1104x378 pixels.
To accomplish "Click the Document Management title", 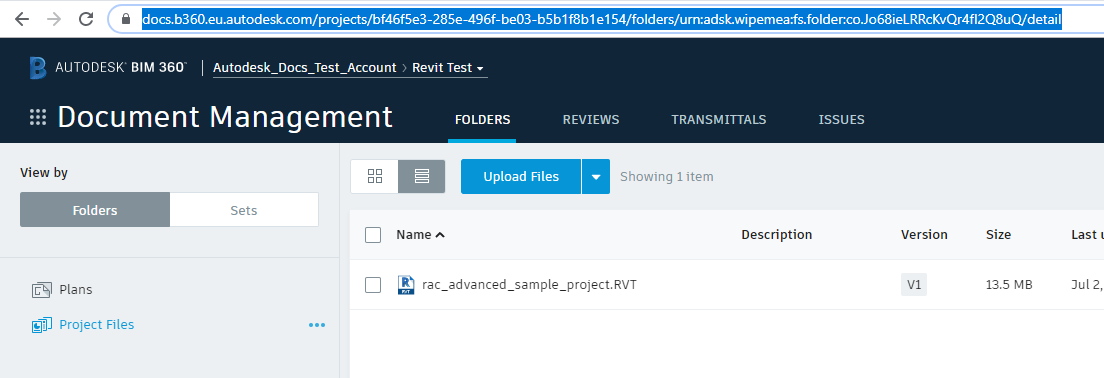I will tap(225, 117).
